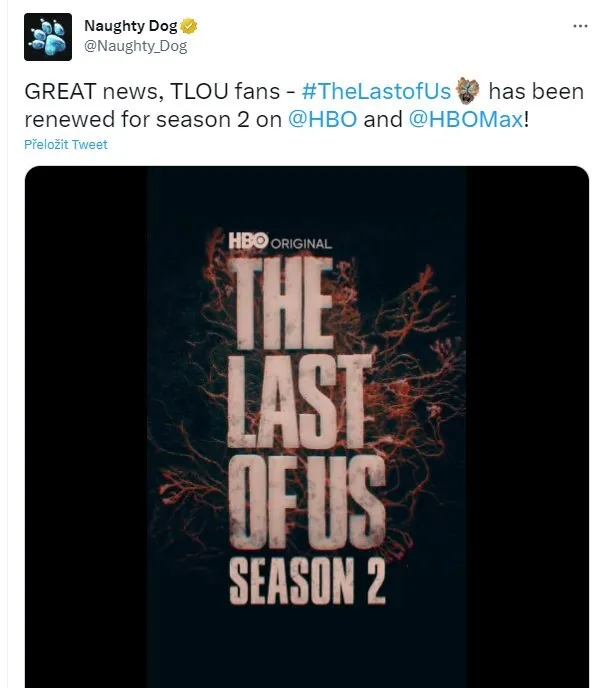Click the clicker emoji after the hashtag
Screen dimensions: 604x688
(x=467, y=91)
